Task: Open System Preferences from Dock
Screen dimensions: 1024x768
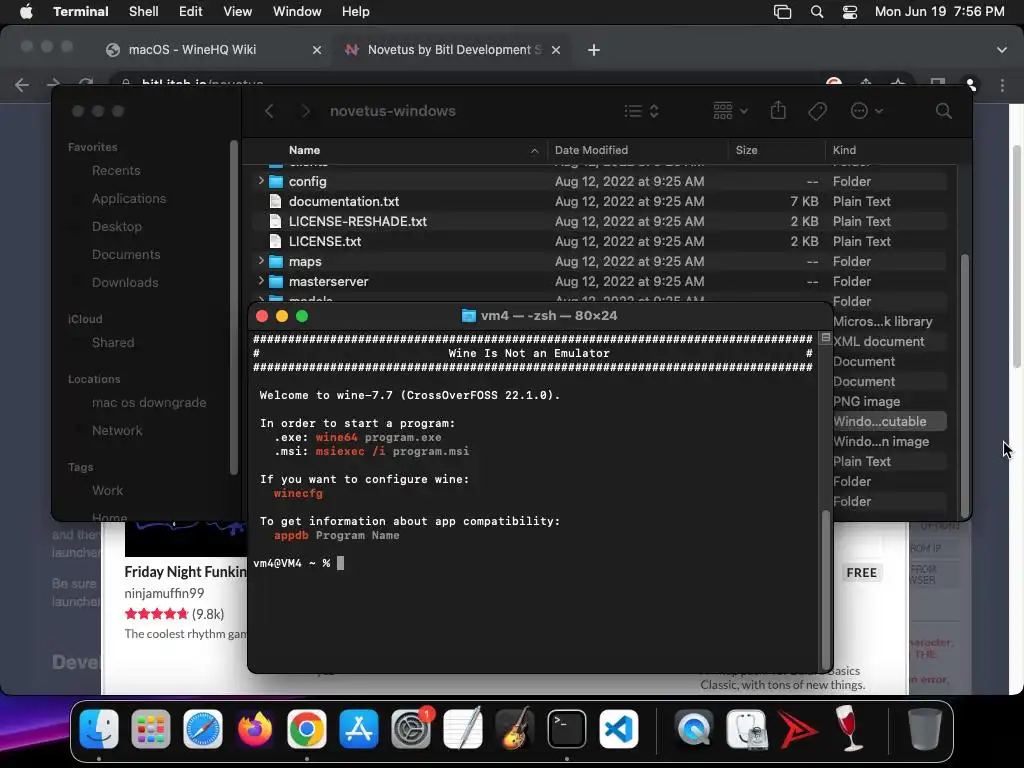Action: pyautogui.click(x=411, y=729)
